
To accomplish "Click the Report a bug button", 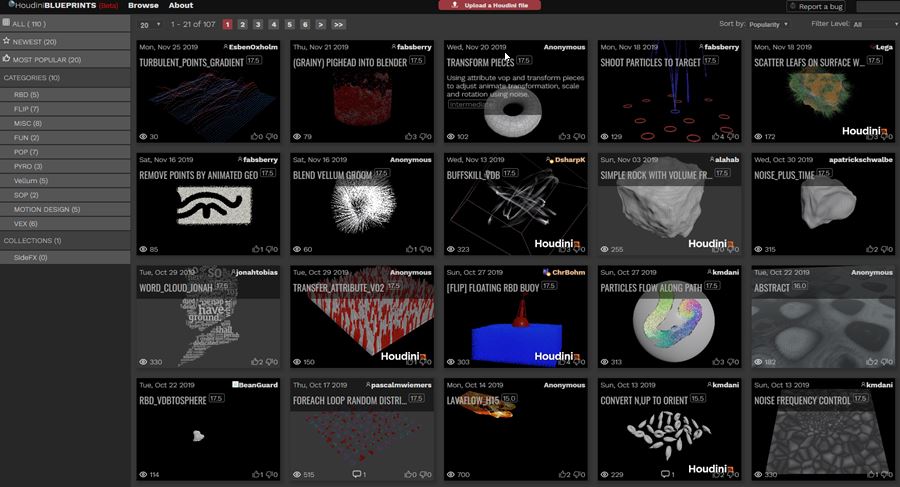I will click(x=816, y=6).
